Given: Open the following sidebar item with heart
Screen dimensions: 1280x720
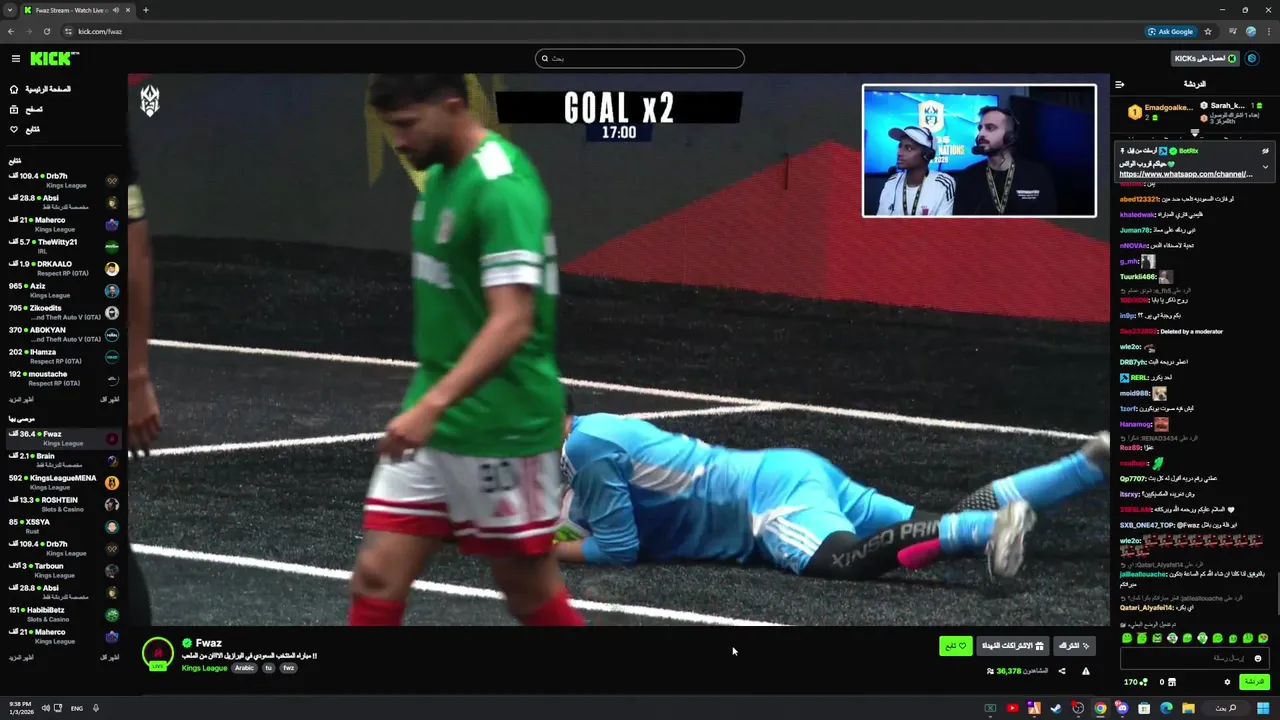Looking at the screenshot, I should 25,129.
